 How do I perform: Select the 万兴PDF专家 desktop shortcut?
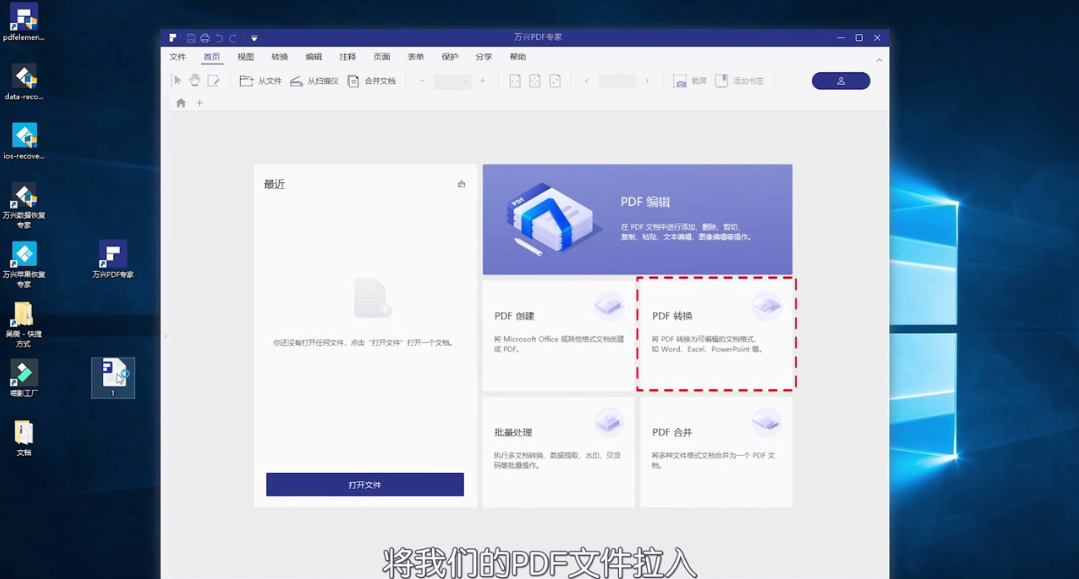(x=113, y=260)
